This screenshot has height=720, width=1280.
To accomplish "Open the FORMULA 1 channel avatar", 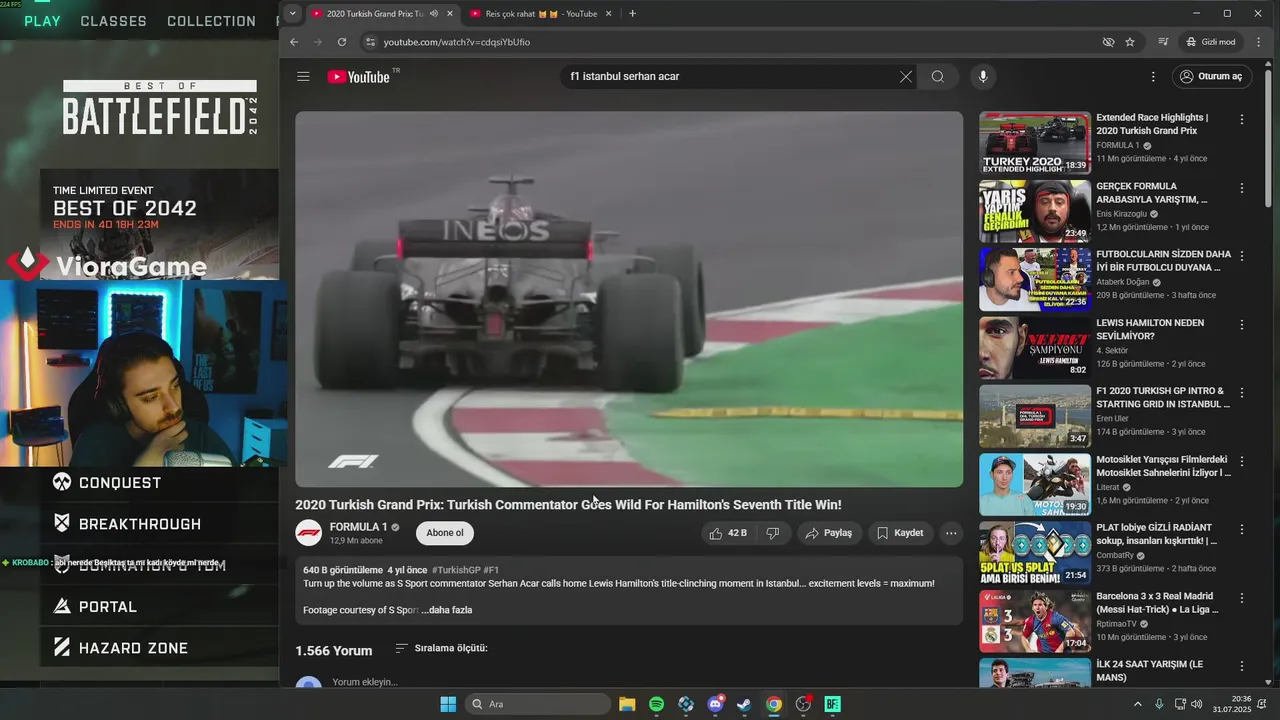I will pos(308,532).
